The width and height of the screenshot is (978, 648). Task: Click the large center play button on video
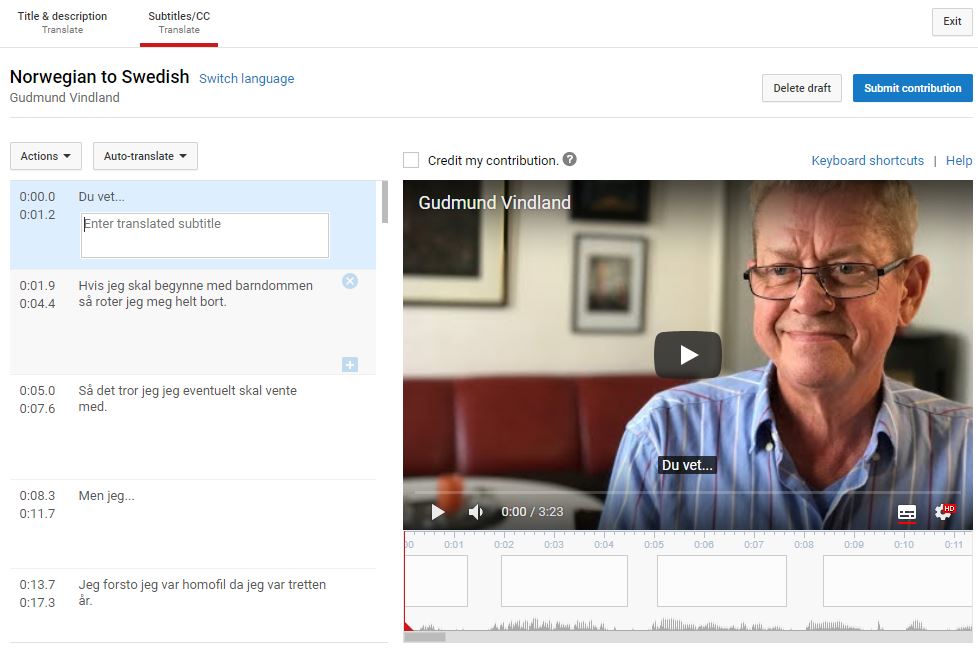687,355
